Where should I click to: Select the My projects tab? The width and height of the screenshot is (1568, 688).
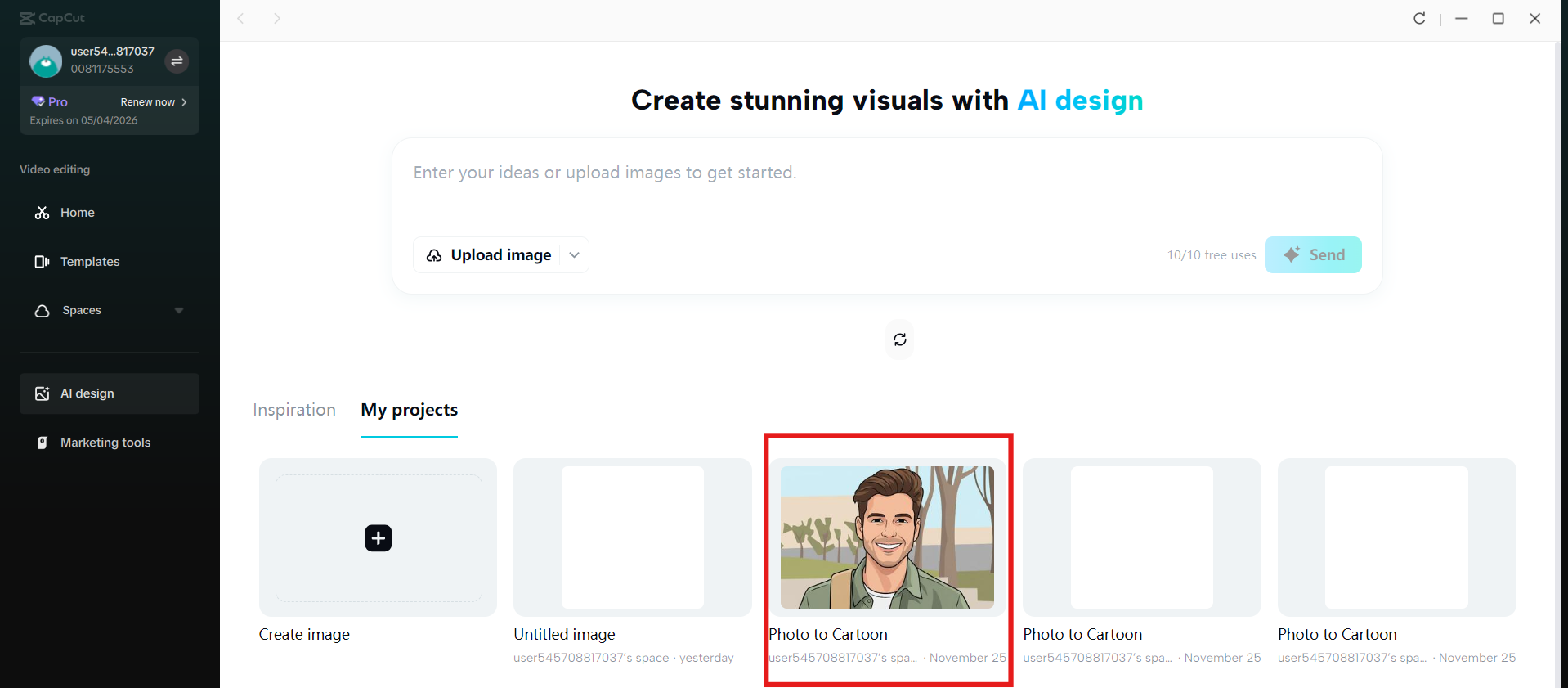click(409, 410)
